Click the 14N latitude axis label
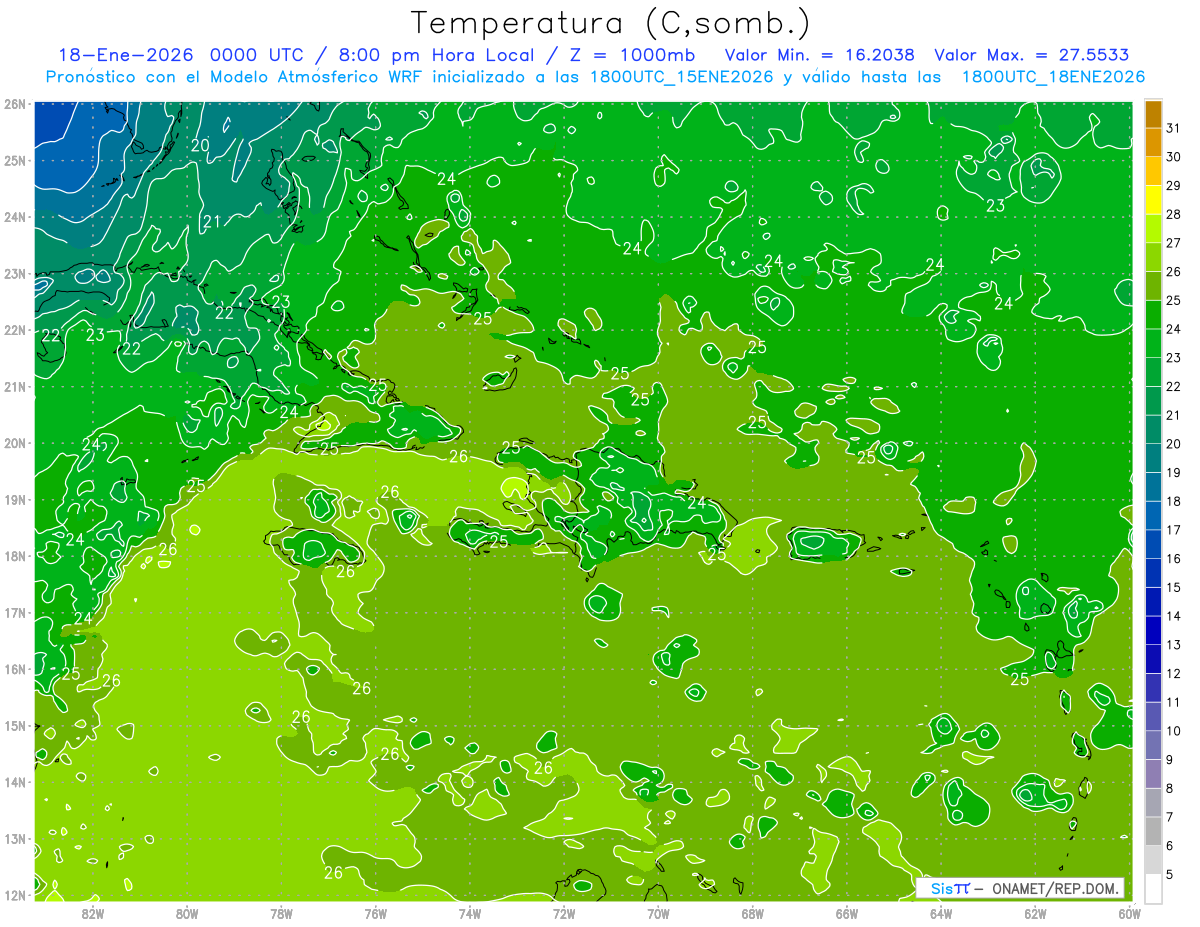 pyautogui.click(x=14, y=782)
